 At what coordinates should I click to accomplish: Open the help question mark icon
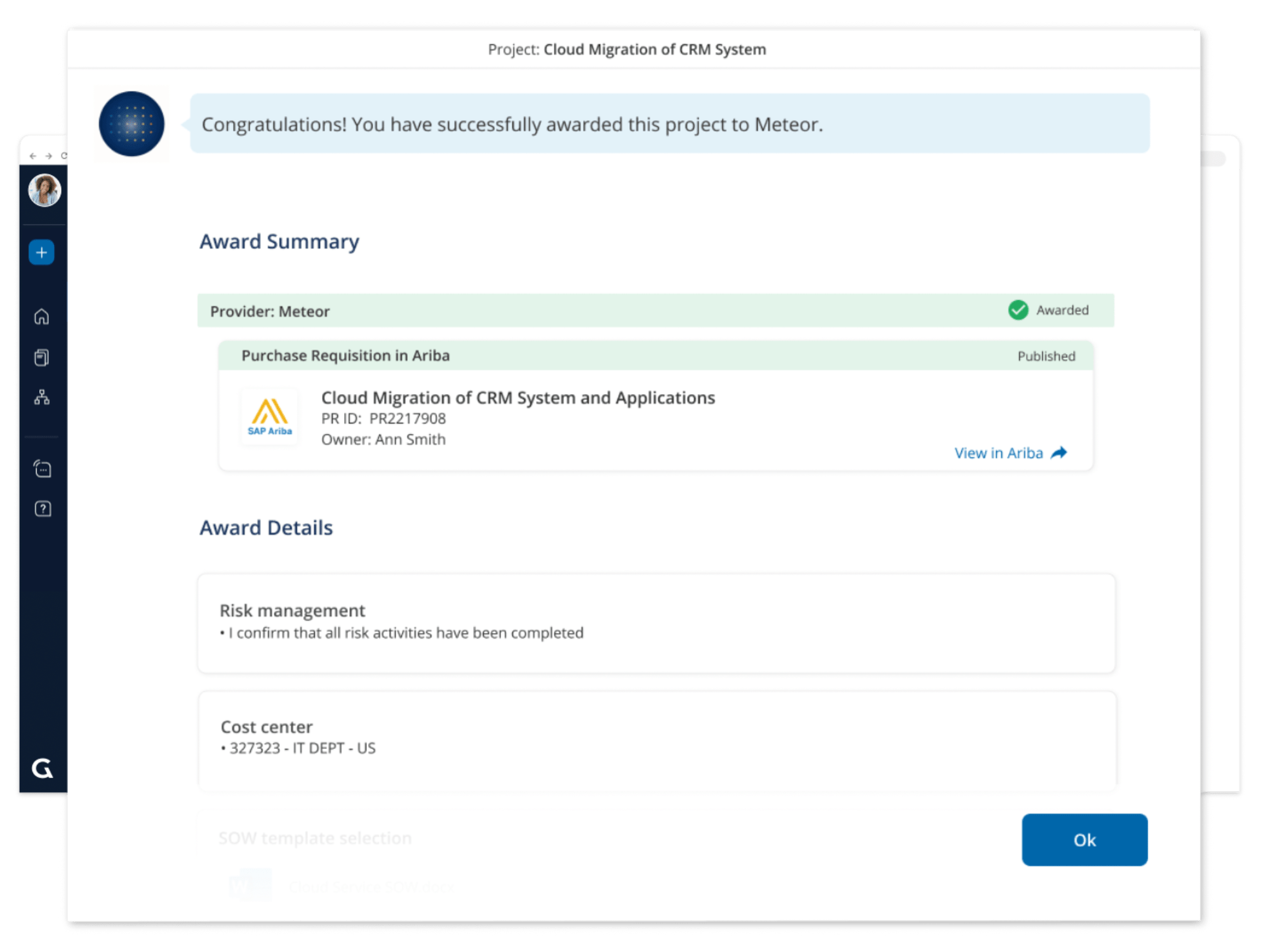tap(43, 509)
